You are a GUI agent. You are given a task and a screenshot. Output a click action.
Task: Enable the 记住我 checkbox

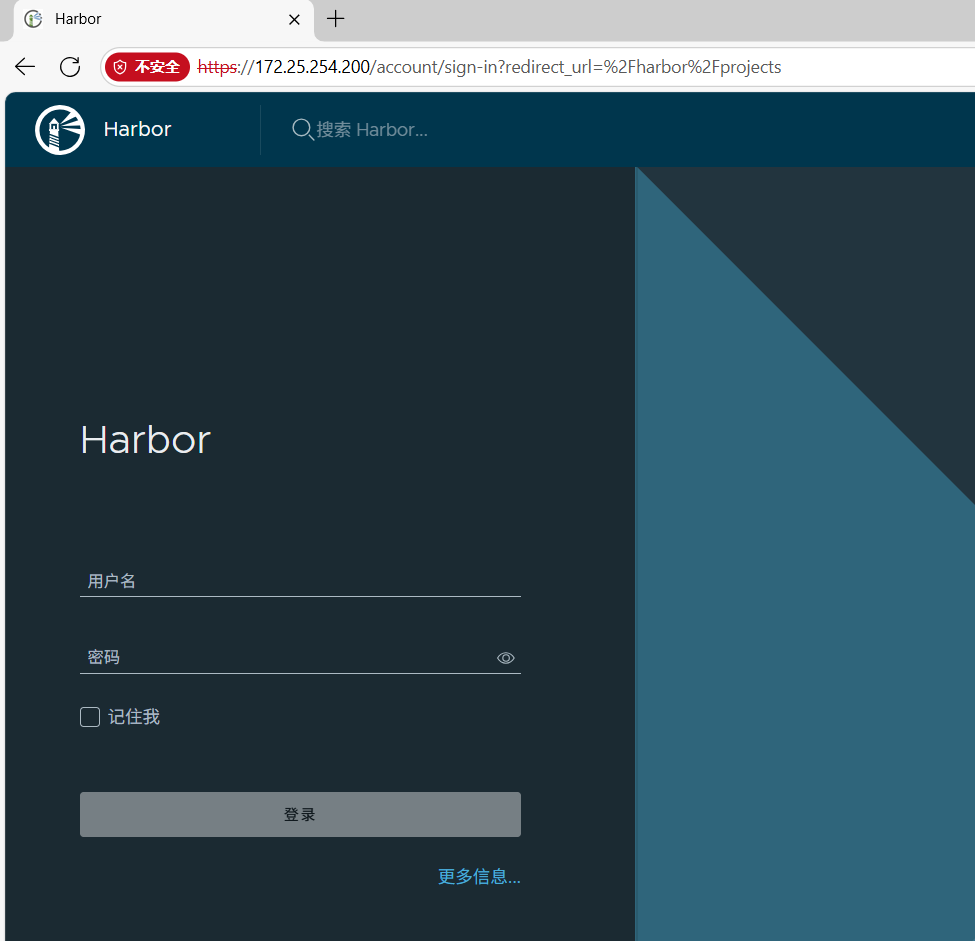click(90, 716)
